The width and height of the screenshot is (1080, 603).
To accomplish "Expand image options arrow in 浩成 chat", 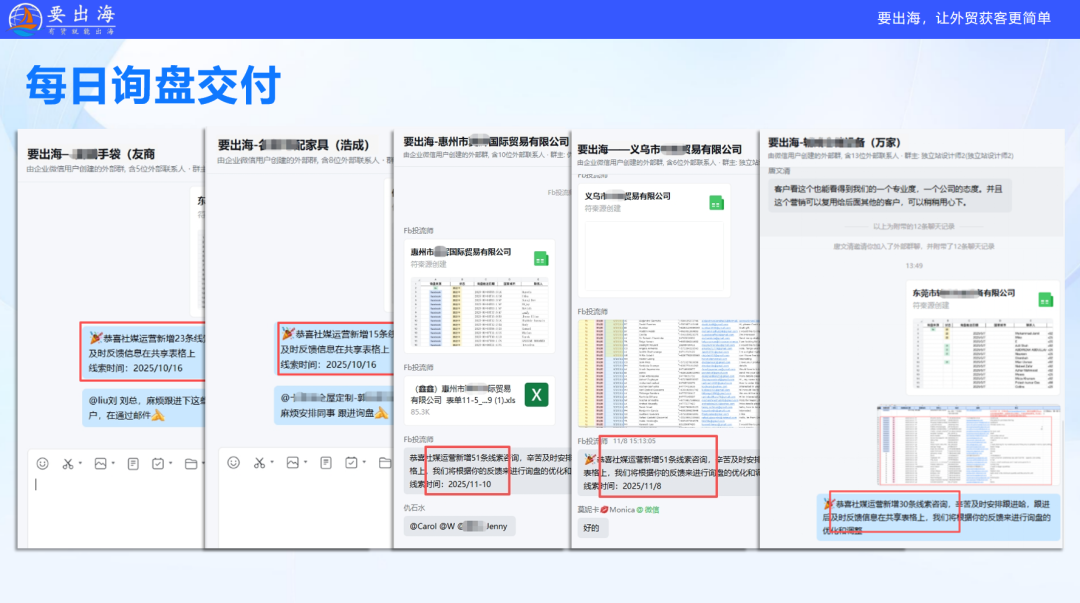I will (306, 462).
